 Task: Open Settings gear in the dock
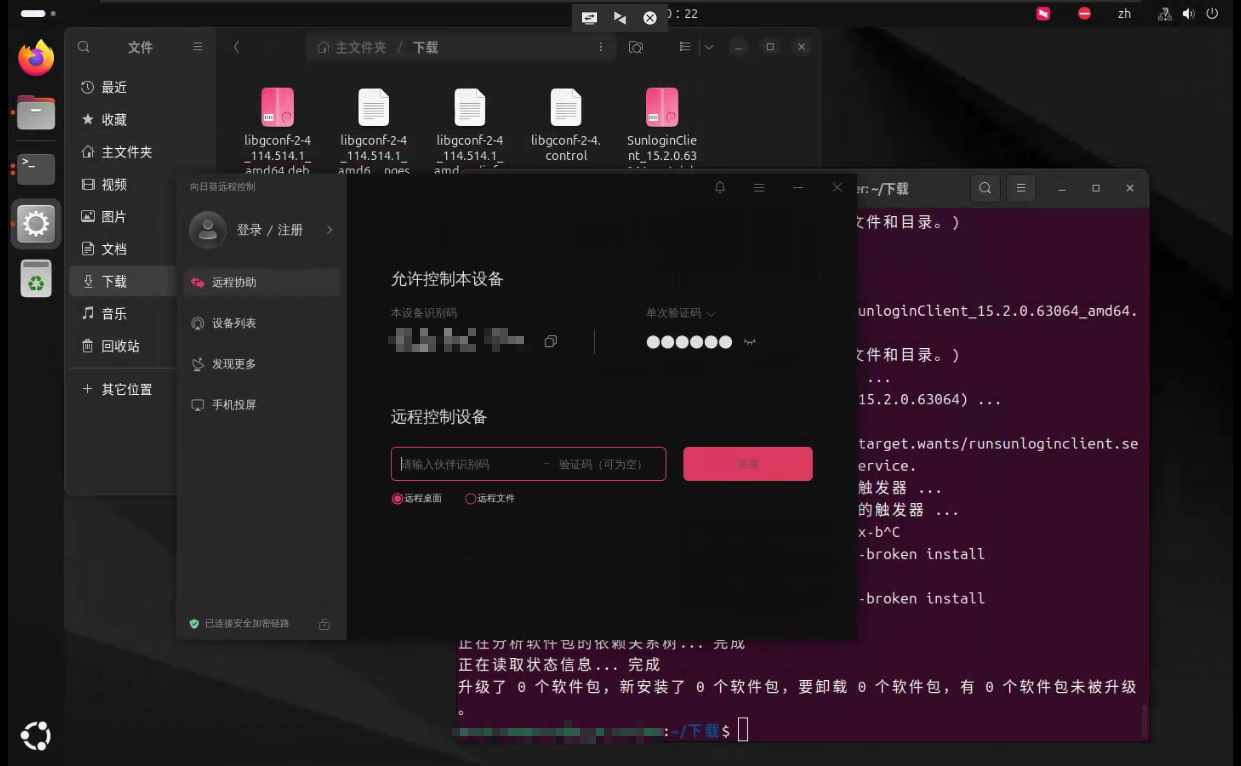click(36, 224)
